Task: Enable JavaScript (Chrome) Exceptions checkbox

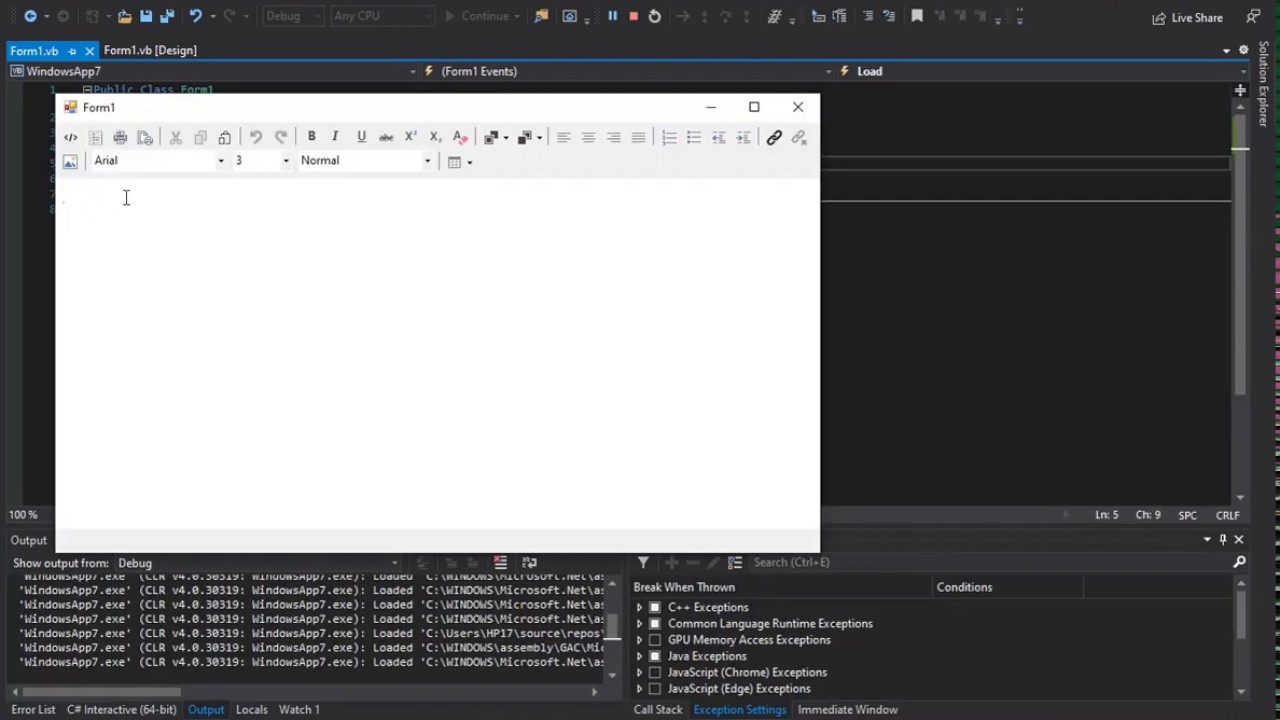Action: [655, 672]
